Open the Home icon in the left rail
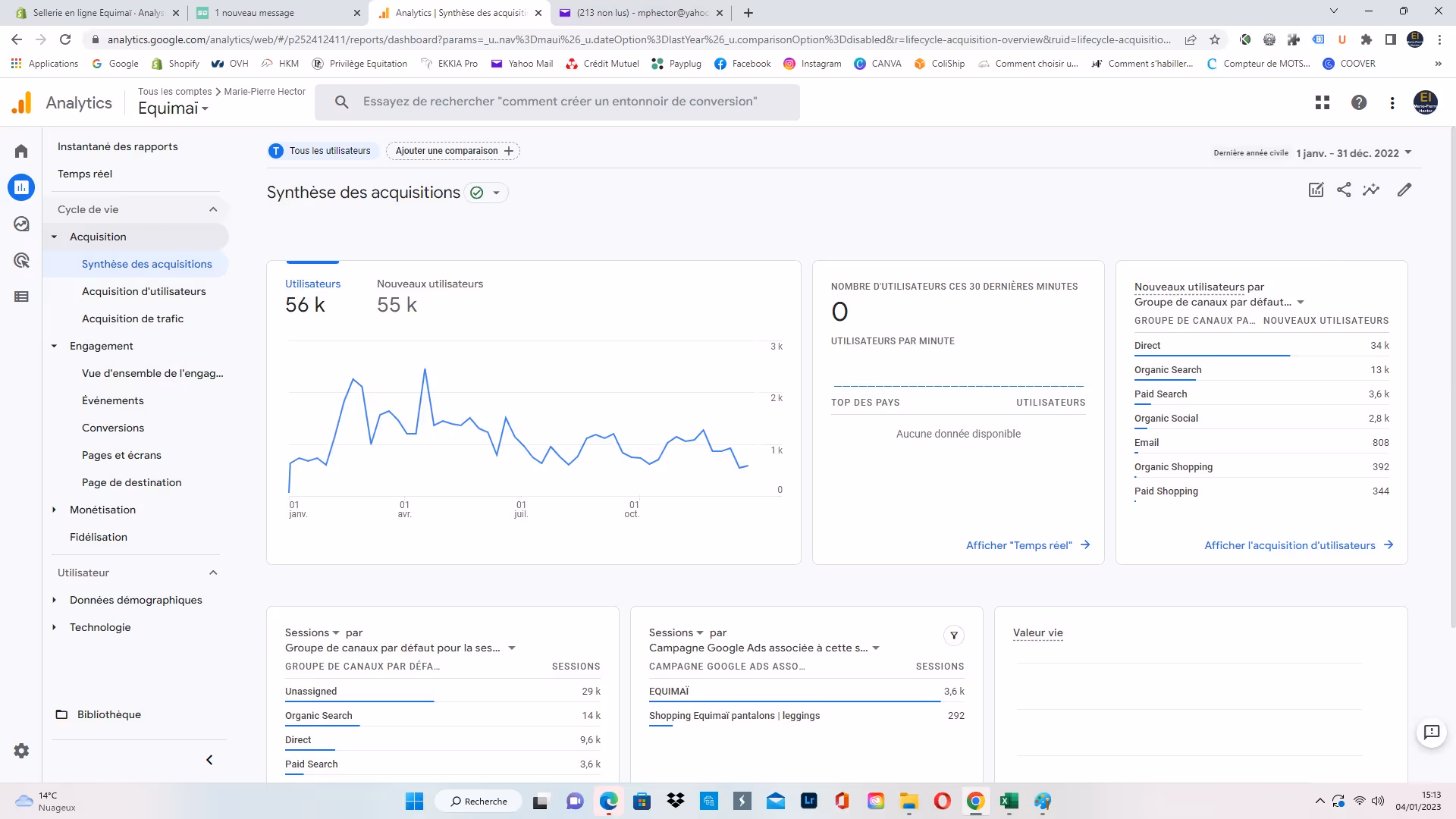Viewport: 1456px width, 819px height. (21, 151)
